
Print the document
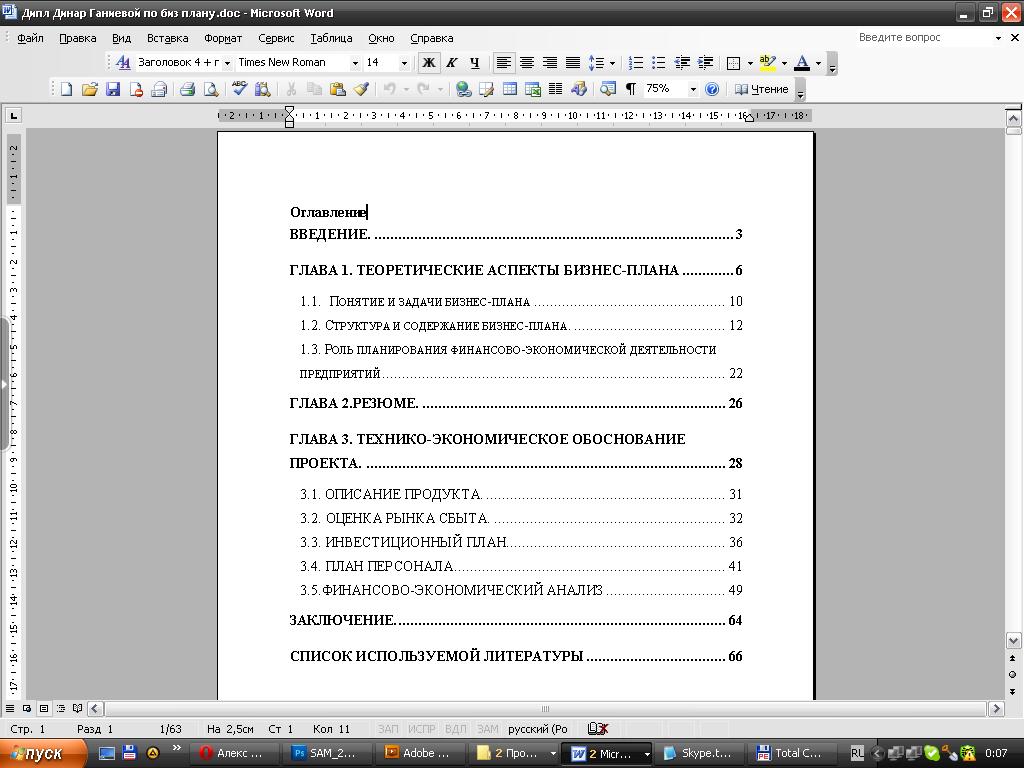pyautogui.click(x=187, y=89)
